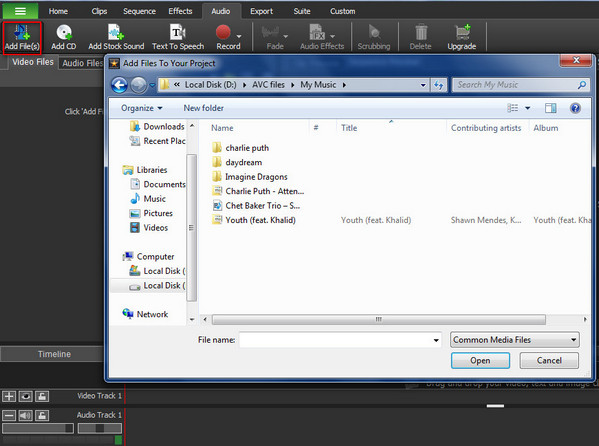Toggle the file dialog preview pane
This screenshot has width=599, height=446.
point(550,108)
